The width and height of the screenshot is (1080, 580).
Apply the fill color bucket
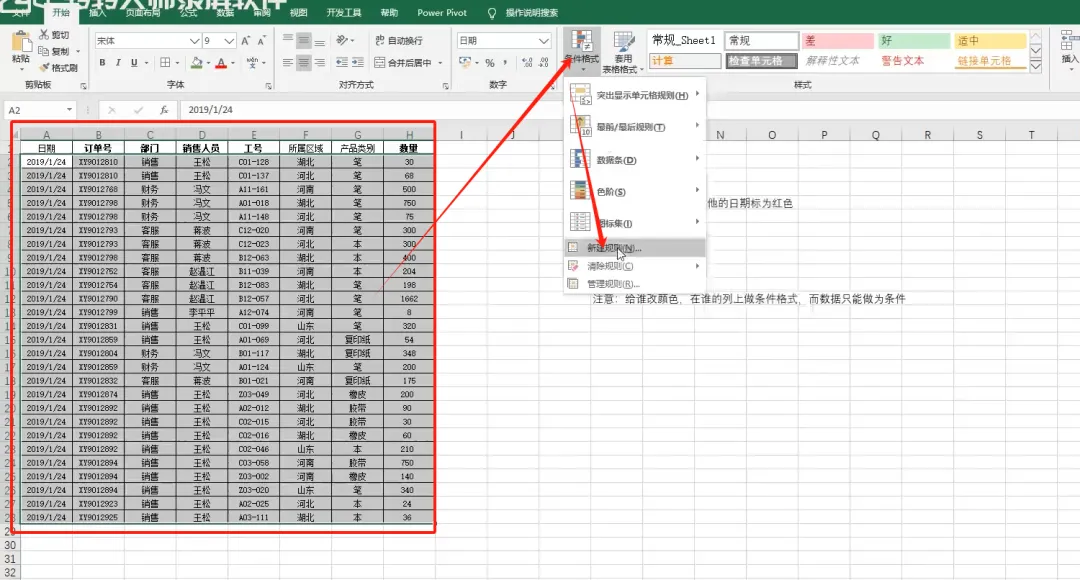[x=196, y=63]
